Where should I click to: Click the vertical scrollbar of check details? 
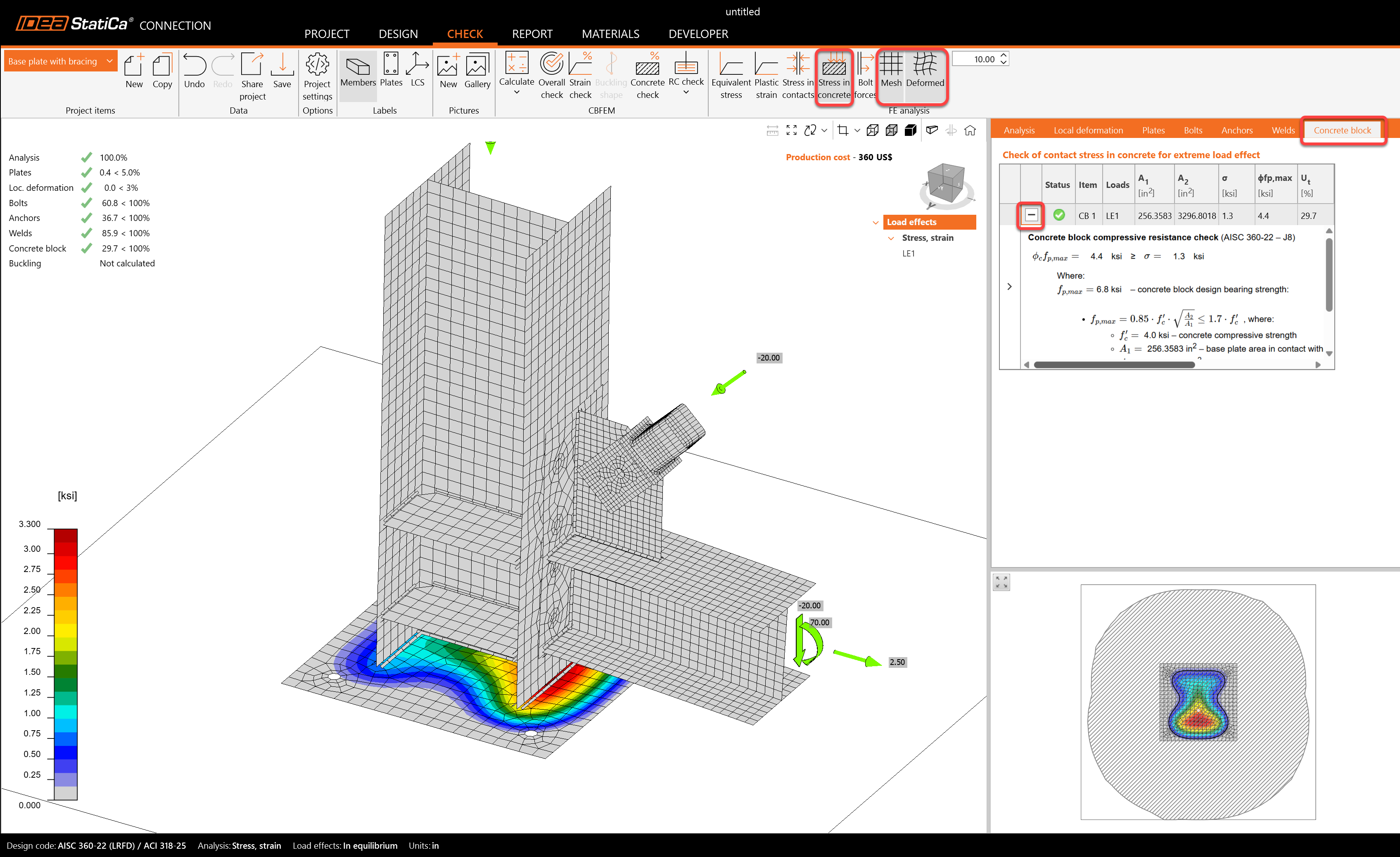click(x=1329, y=275)
